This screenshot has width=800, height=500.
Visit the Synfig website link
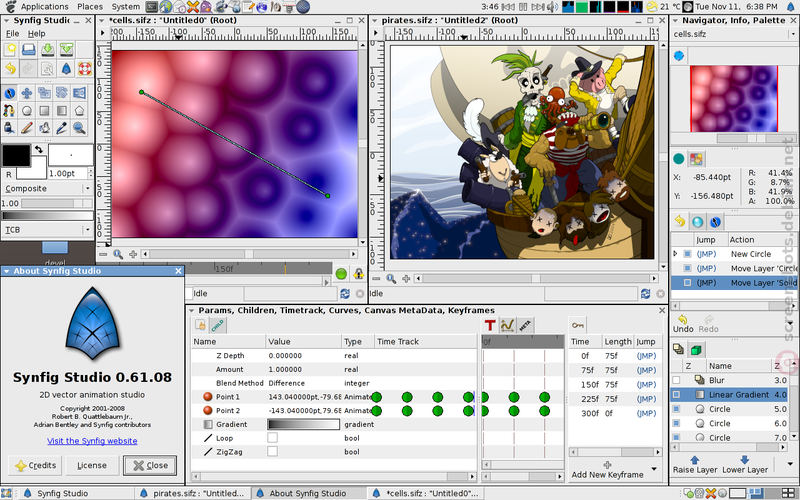click(92, 441)
